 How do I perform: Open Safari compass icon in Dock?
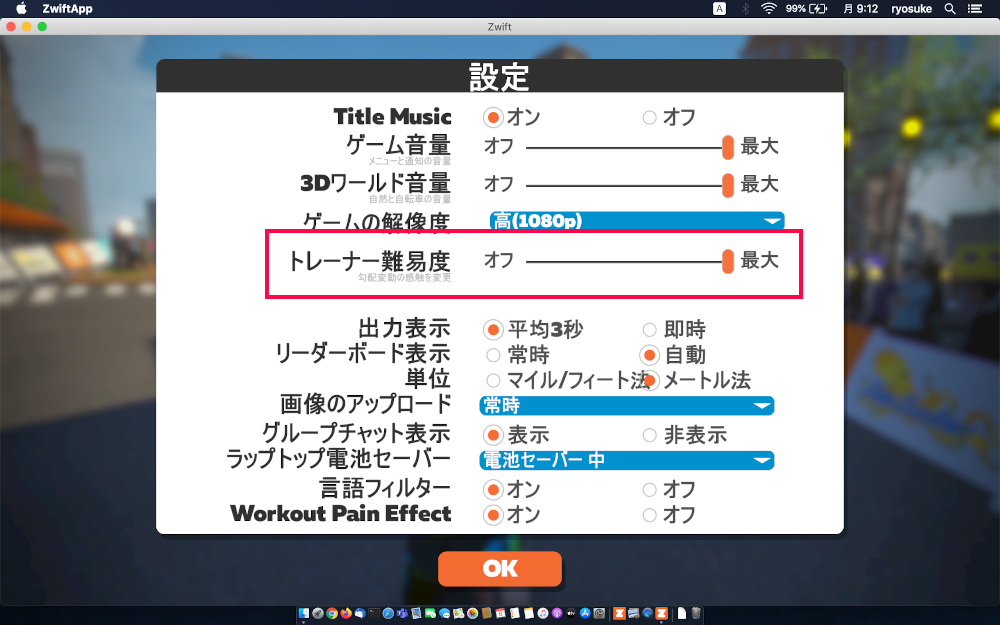click(388, 614)
